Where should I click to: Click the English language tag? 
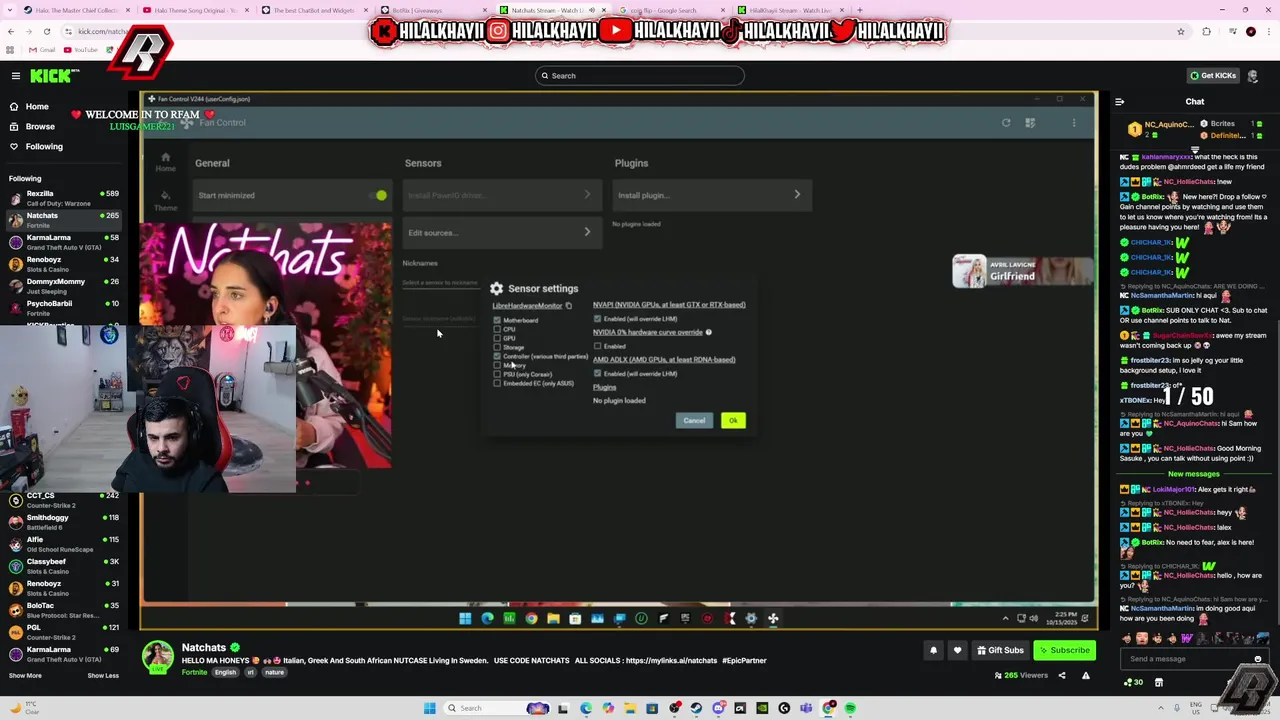pos(226,672)
